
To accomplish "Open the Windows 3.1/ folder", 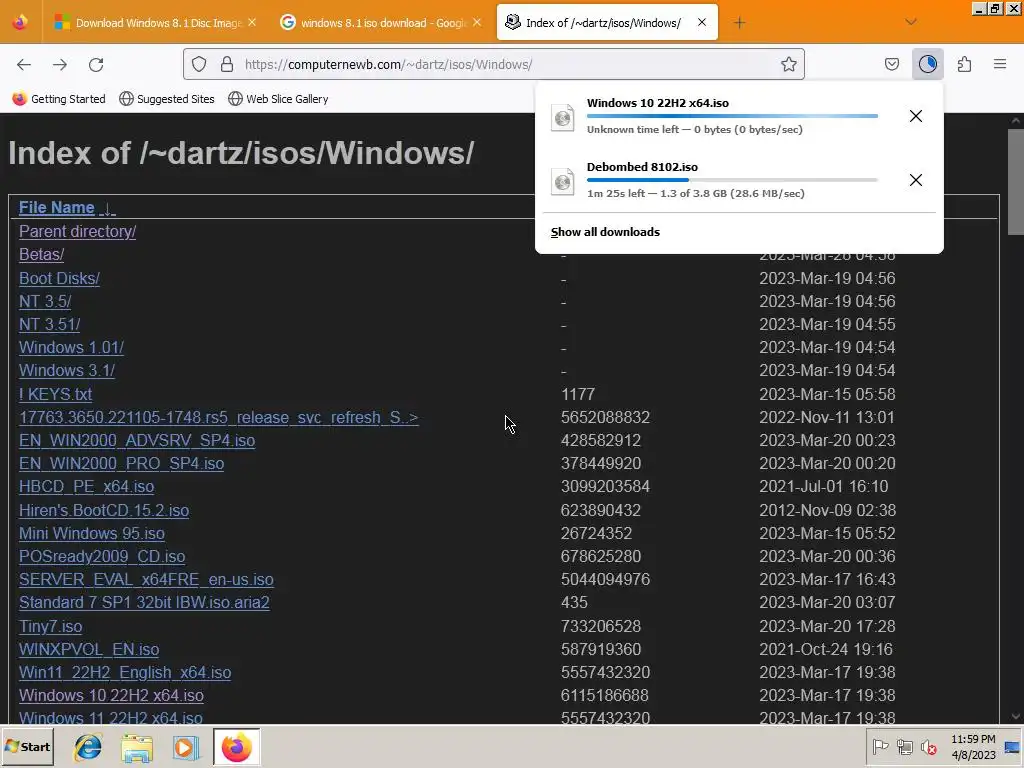I will click(67, 370).
